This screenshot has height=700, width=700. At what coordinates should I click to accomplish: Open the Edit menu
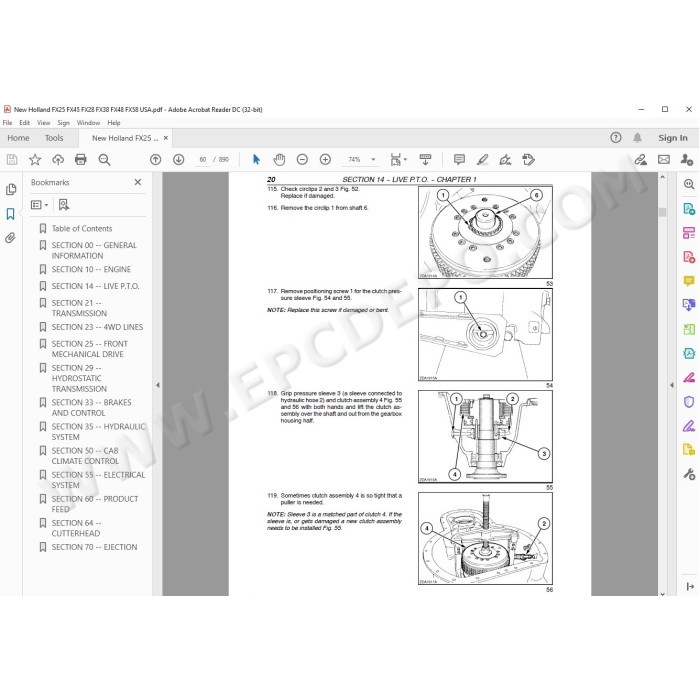pos(25,122)
